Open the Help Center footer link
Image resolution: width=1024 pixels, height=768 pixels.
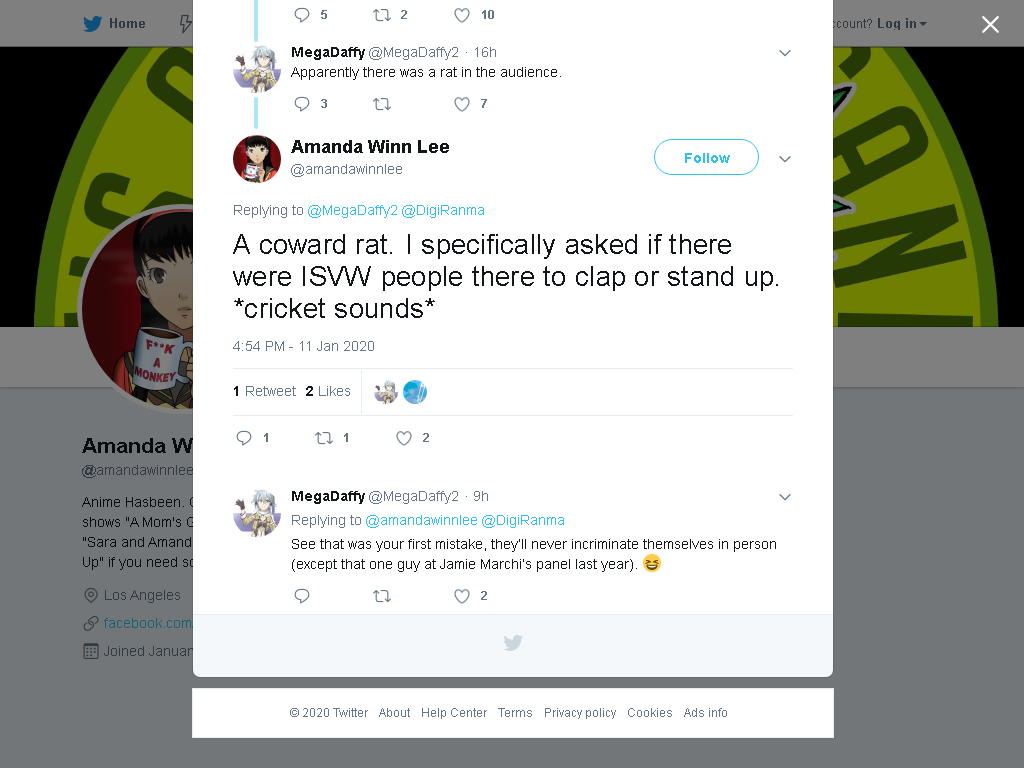click(454, 712)
